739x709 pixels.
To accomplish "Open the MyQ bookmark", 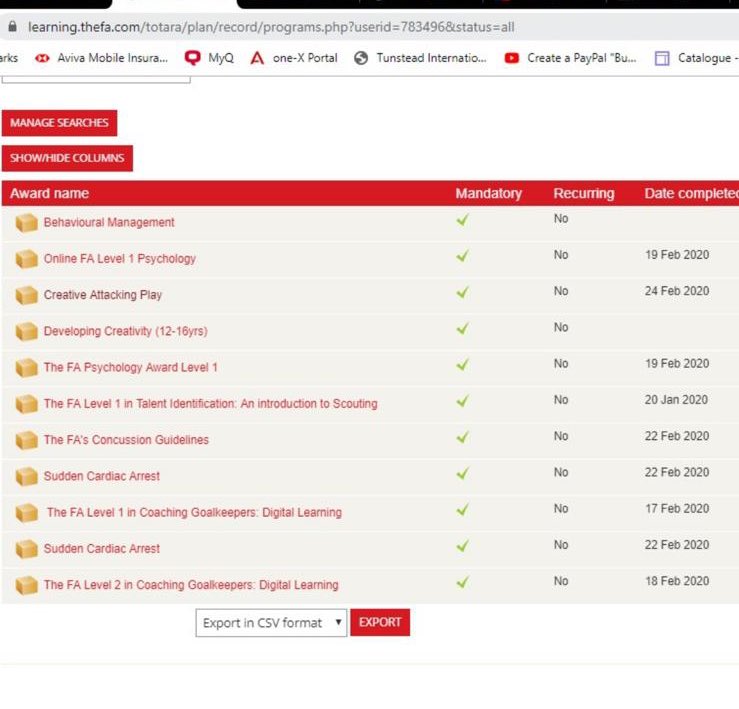I will pyautogui.click(x=209, y=58).
